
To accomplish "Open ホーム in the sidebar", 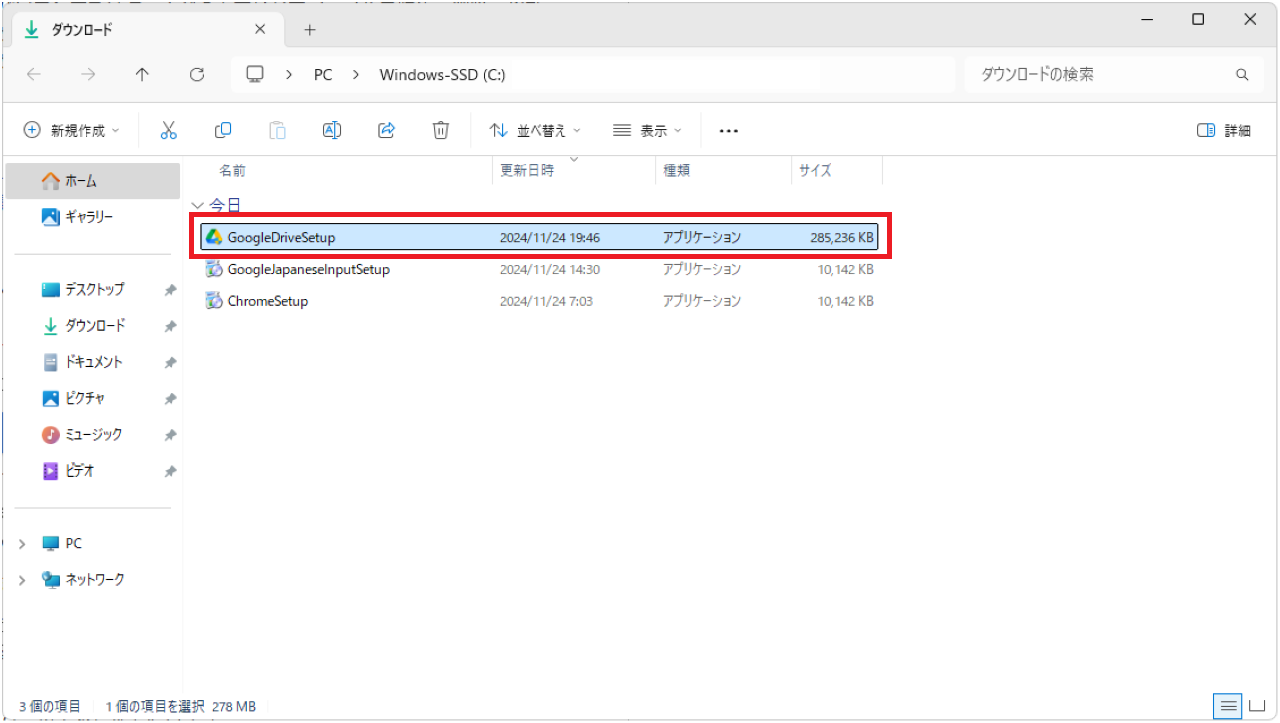I will [x=94, y=181].
